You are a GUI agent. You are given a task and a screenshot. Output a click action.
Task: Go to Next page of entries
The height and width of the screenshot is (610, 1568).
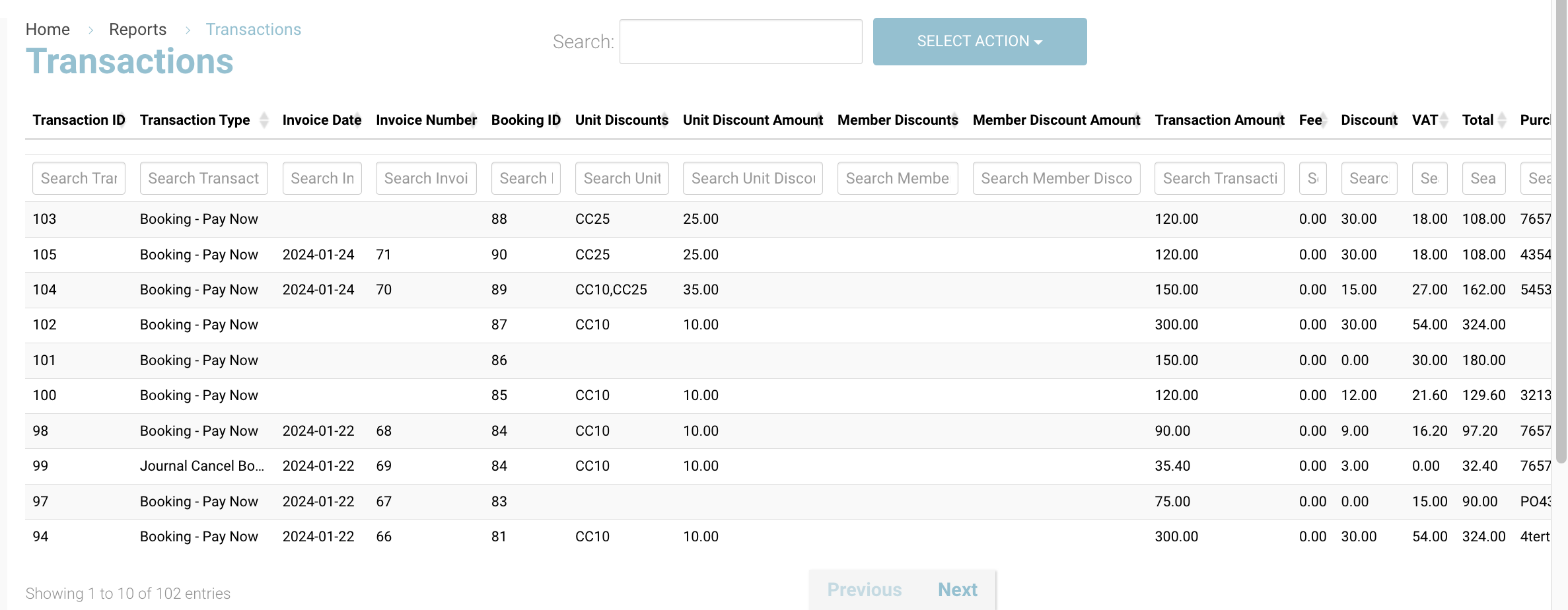click(x=957, y=590)
